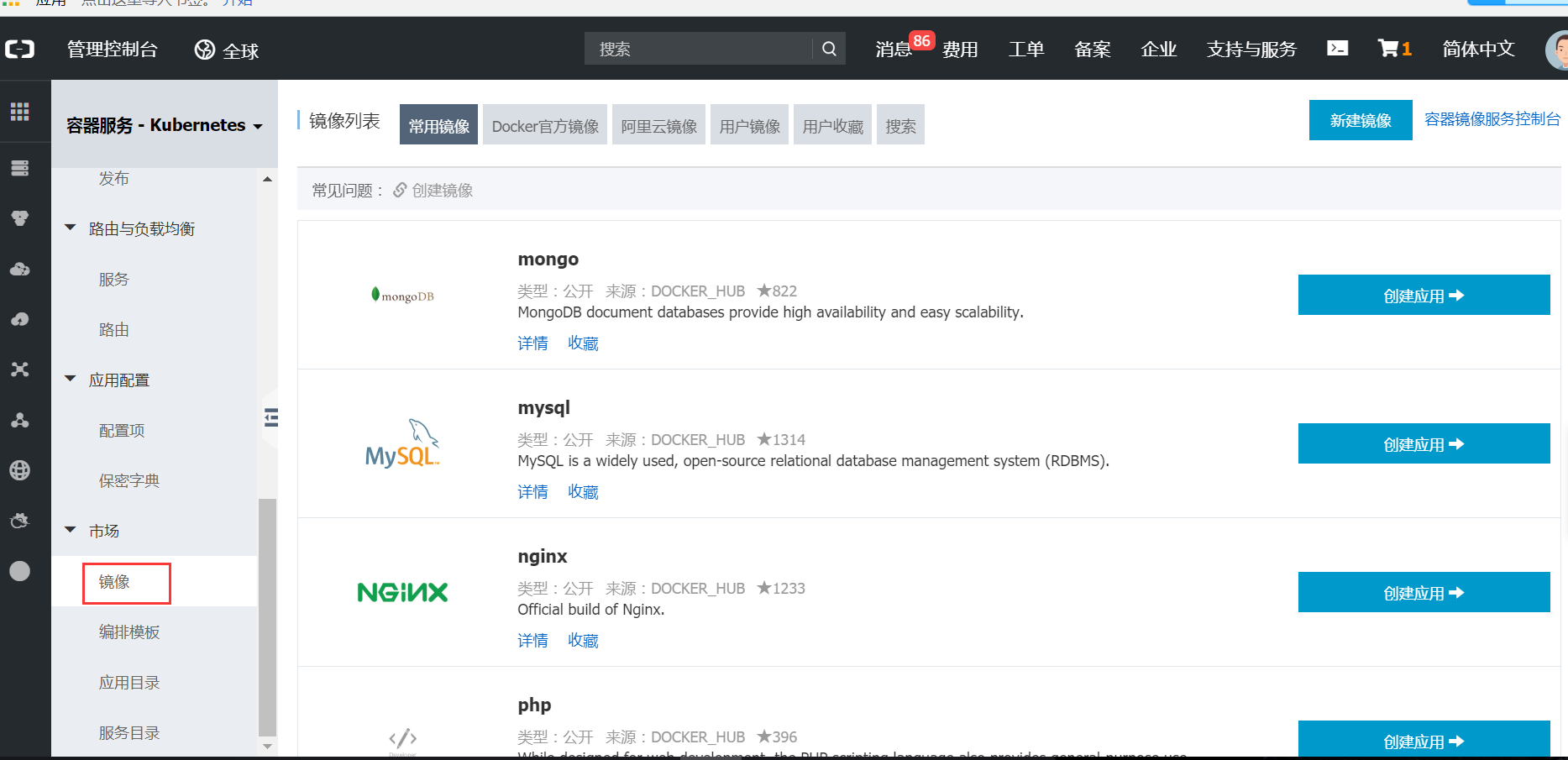
Task: Click the 消息 badge showing 86
Action: pos(893,49)
